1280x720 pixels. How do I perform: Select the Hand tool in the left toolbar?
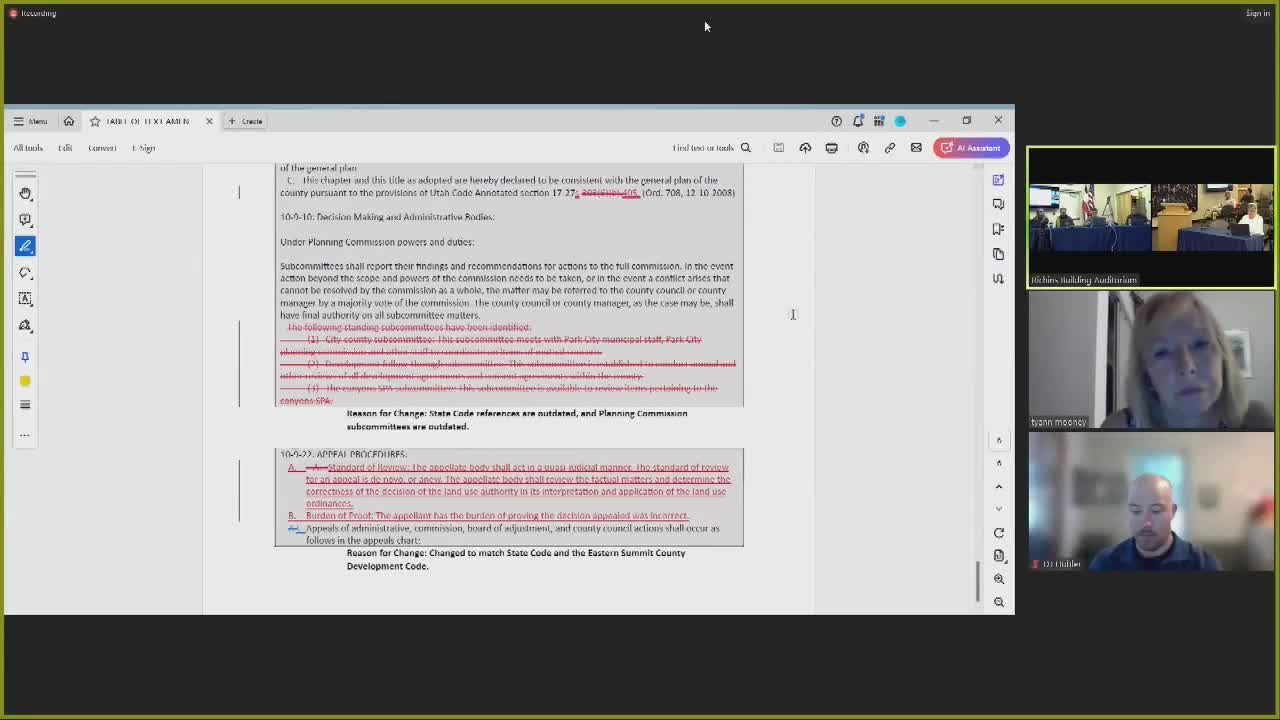pos(25,193)
